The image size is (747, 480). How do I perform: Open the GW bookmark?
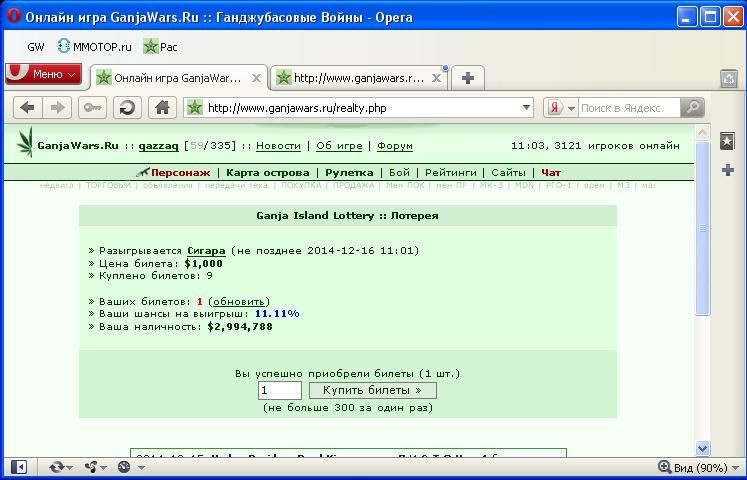tap(36, 47)
